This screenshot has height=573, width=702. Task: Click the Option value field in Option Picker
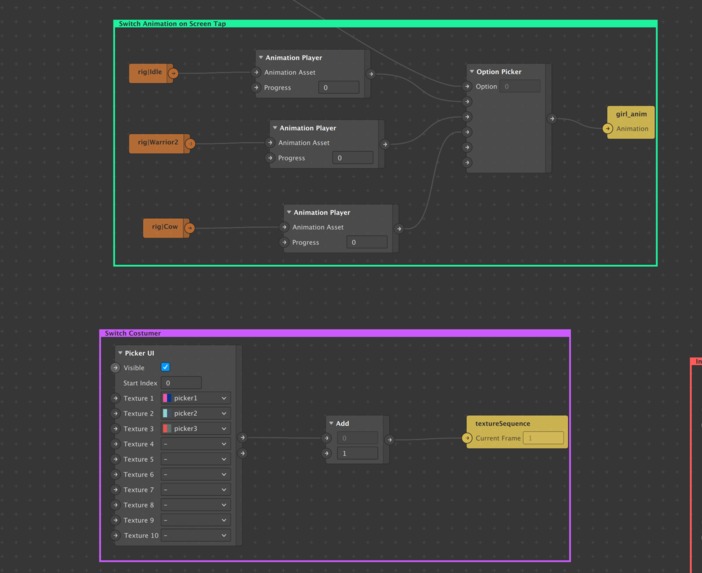pyautogui.click(x=520, y=86)
